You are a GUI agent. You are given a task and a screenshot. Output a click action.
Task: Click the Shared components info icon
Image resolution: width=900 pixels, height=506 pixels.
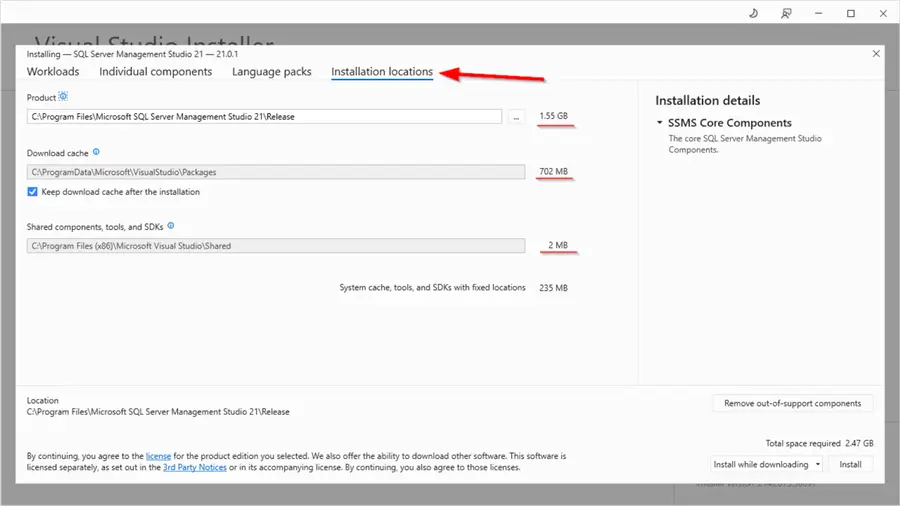pyautogui.click(x=171, y=227)
